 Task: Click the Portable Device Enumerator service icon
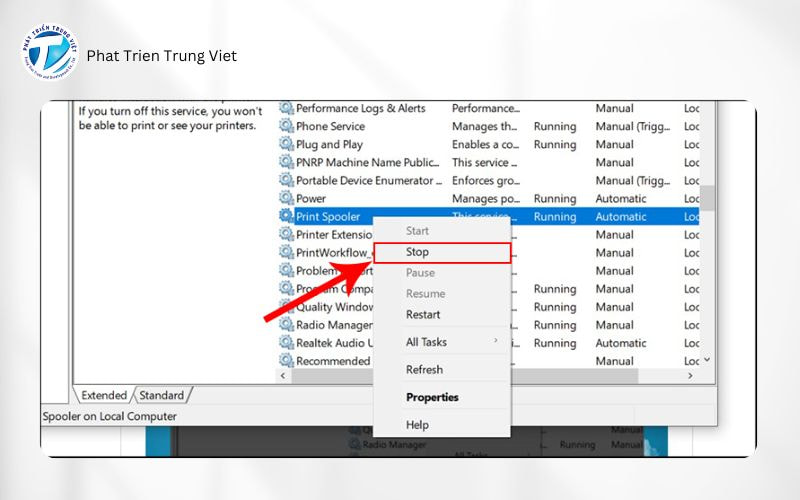point(287,180)
